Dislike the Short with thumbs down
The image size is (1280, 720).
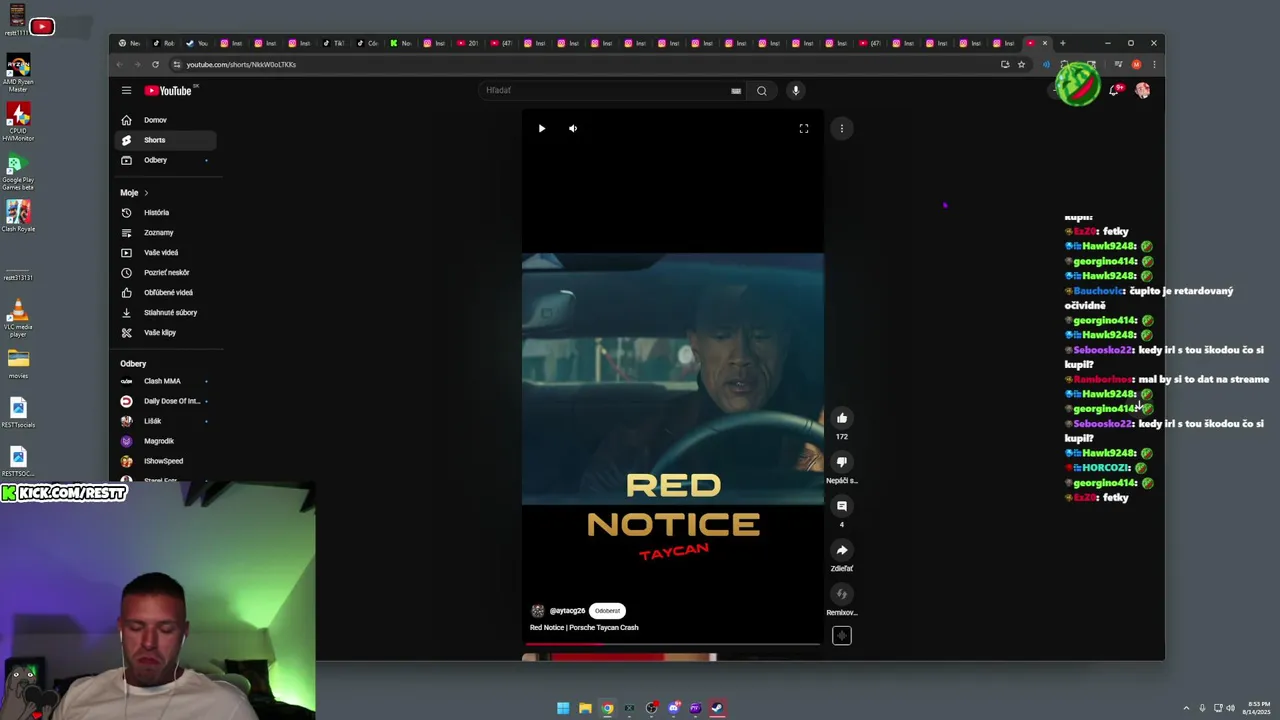click(x=842, y=462)
